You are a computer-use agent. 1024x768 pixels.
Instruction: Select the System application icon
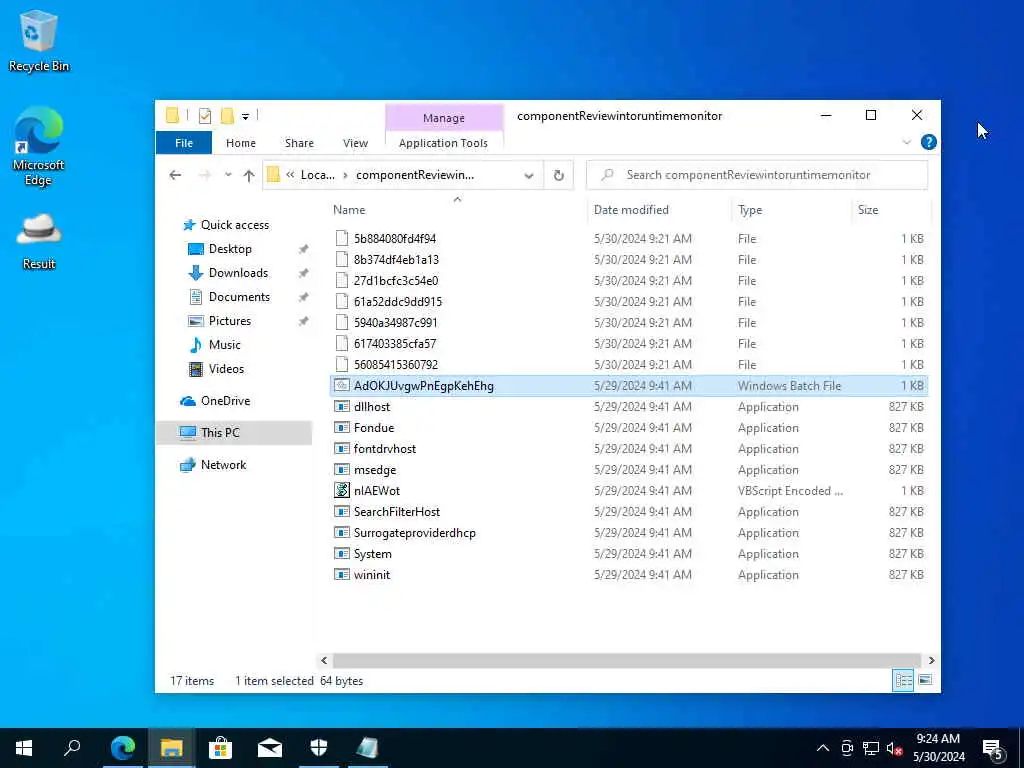pyautogui.click(x=342, y=554)
